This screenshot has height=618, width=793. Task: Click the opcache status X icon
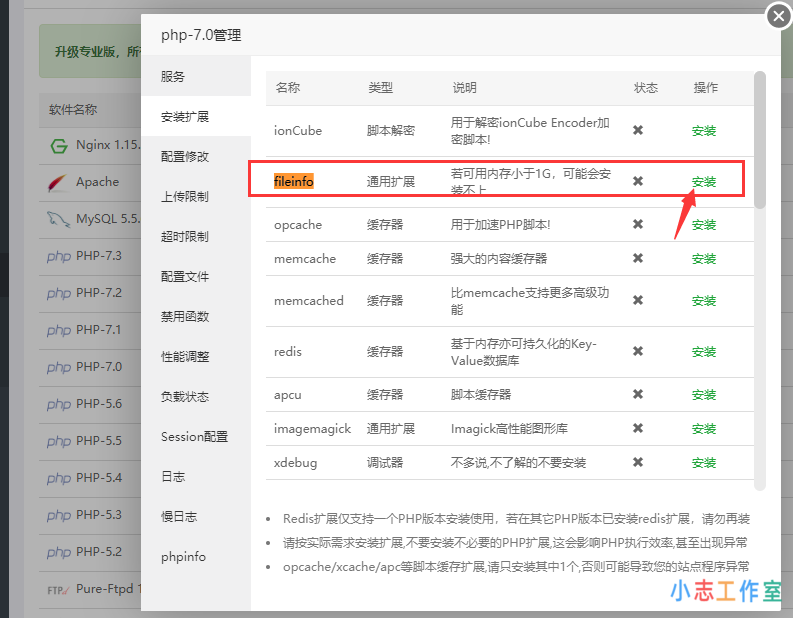tap(638, 224)
